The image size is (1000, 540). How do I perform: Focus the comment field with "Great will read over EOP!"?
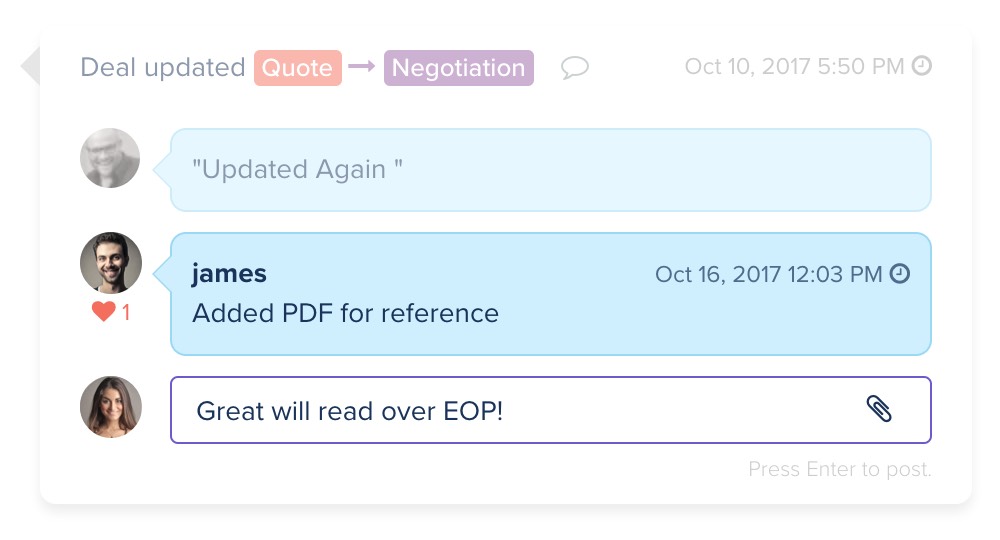pos(550,410)
